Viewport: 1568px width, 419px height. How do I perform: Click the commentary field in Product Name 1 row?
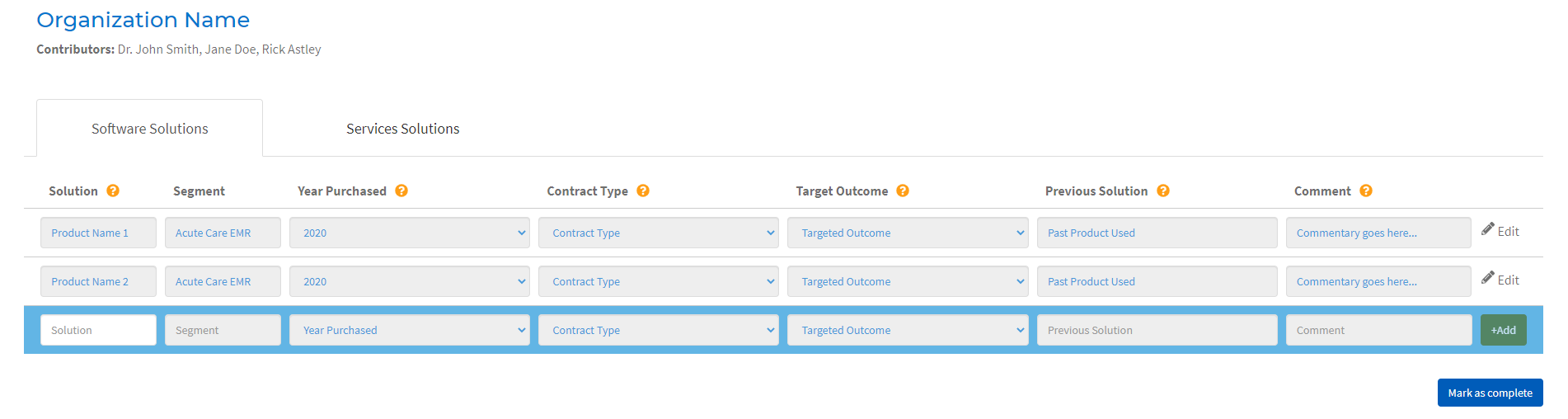click(1378, 233)
